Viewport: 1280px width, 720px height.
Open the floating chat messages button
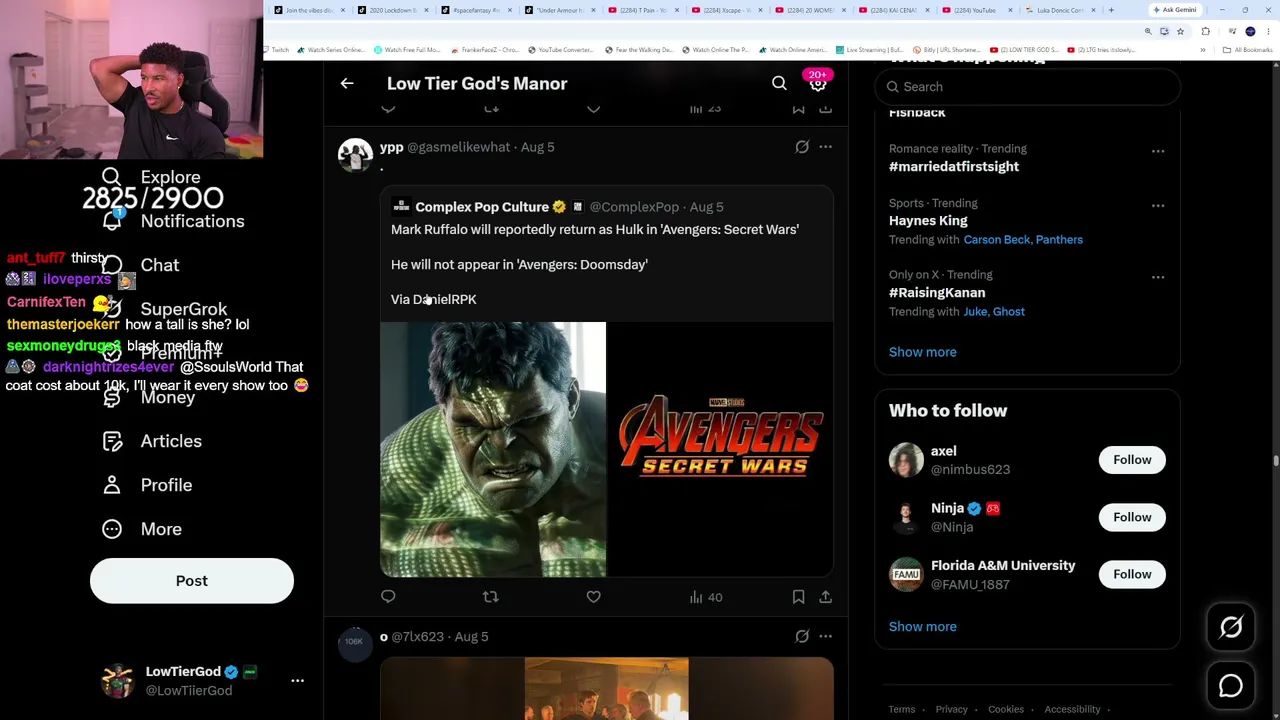(1231, 686)
